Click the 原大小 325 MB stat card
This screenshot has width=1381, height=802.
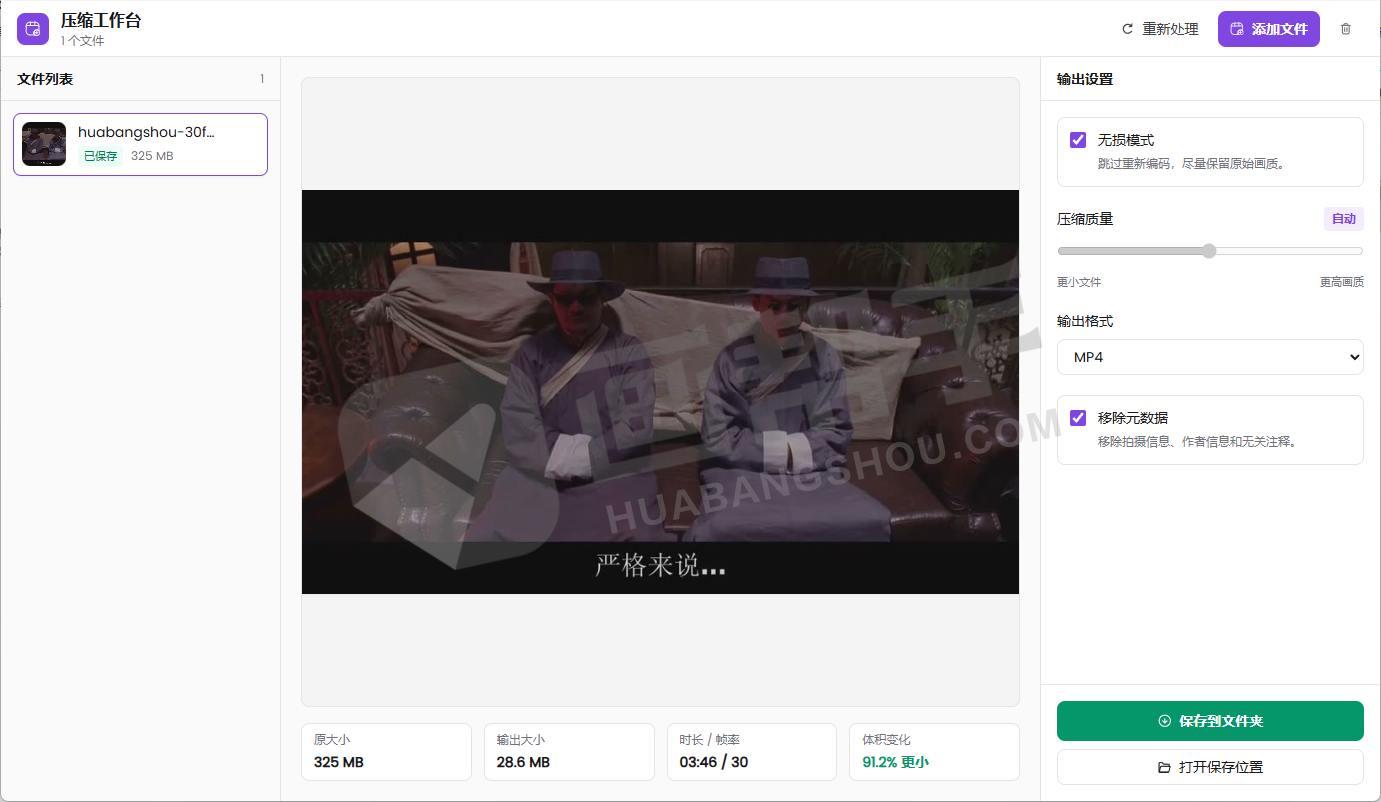click(x=386, y=752)
